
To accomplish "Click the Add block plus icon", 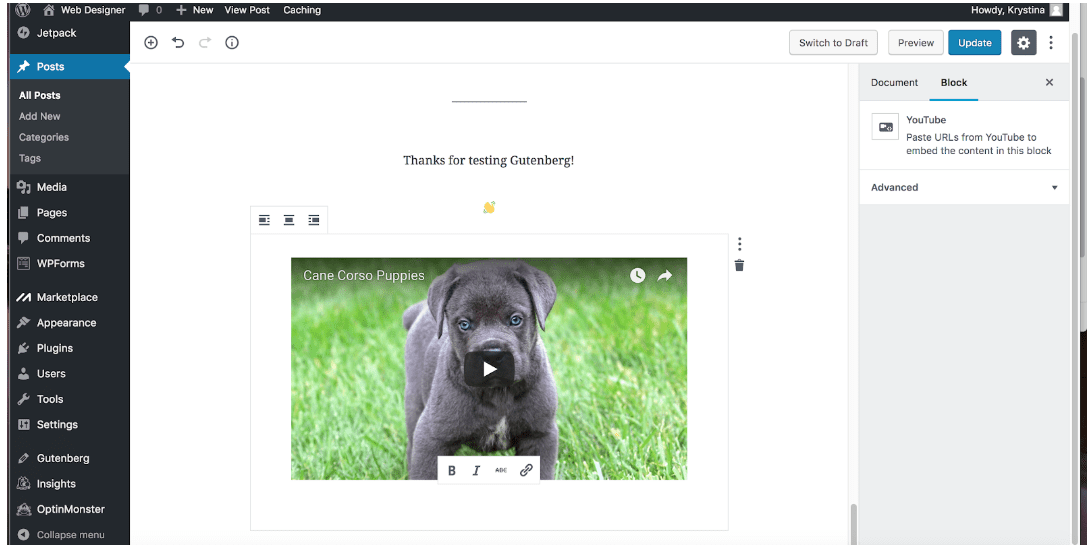I will (x=151, y=42).
